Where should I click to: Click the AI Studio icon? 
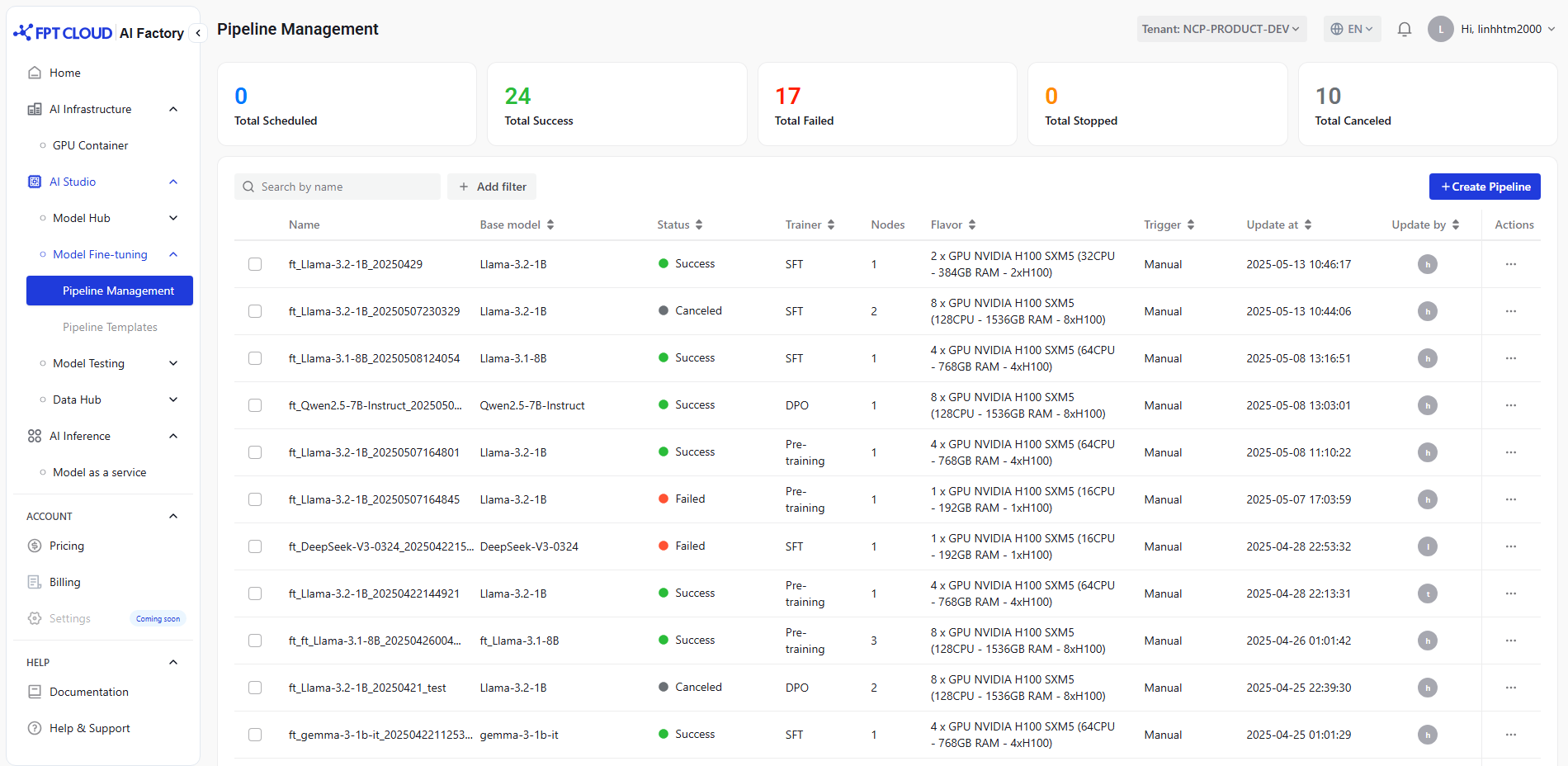click(x=35, y=182)
